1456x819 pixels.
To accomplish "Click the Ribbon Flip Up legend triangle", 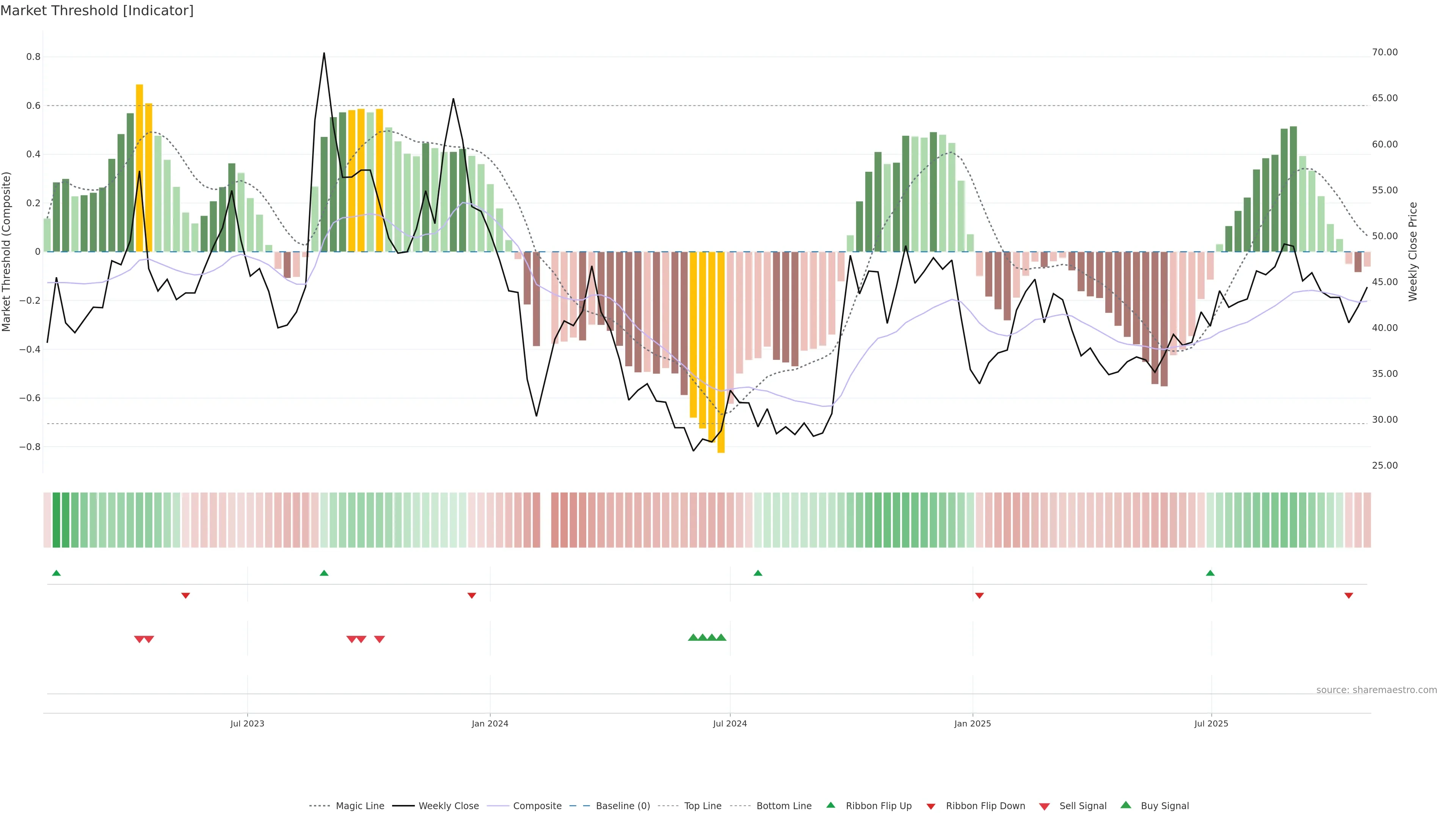I will coord(830,805).
